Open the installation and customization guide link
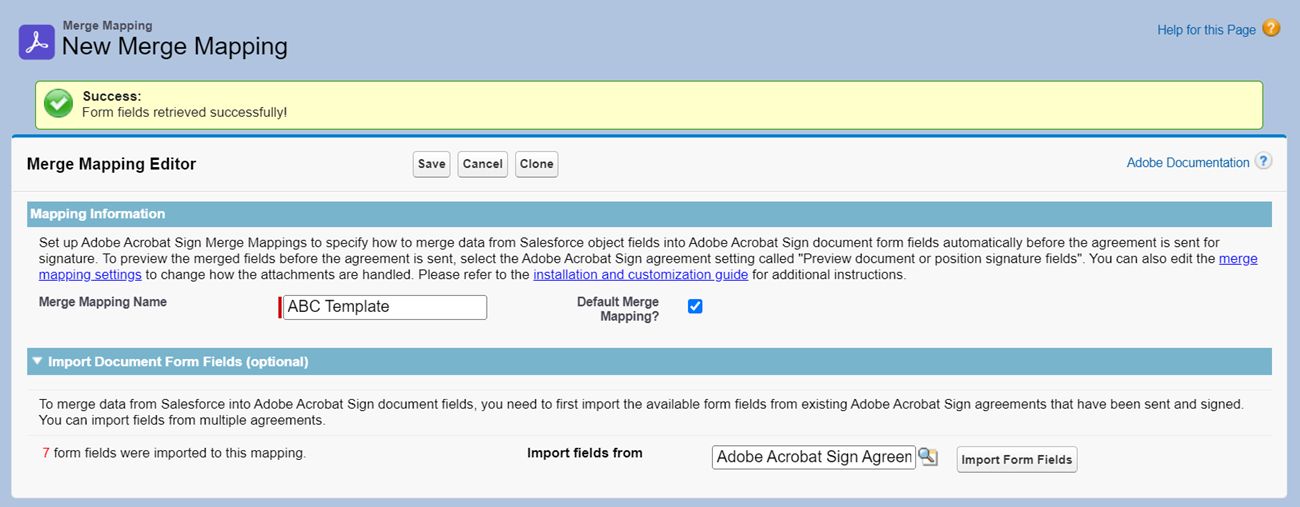1300x507 pixels. [x=640, y=274]
